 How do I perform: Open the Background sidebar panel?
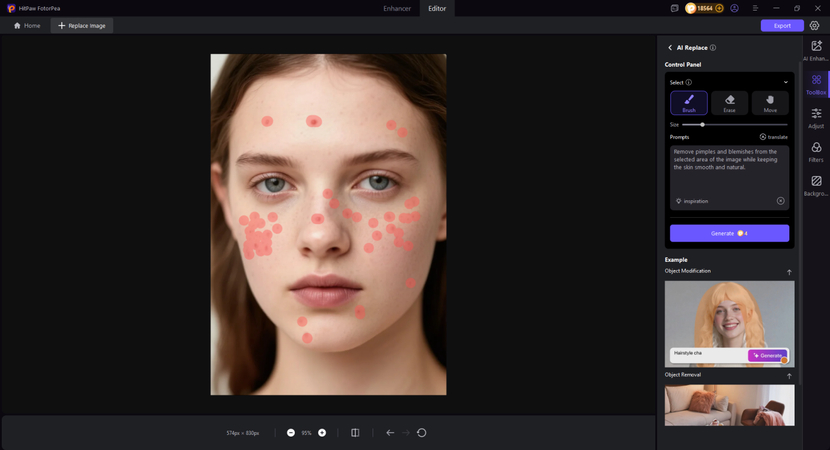[x=816, y=186]
